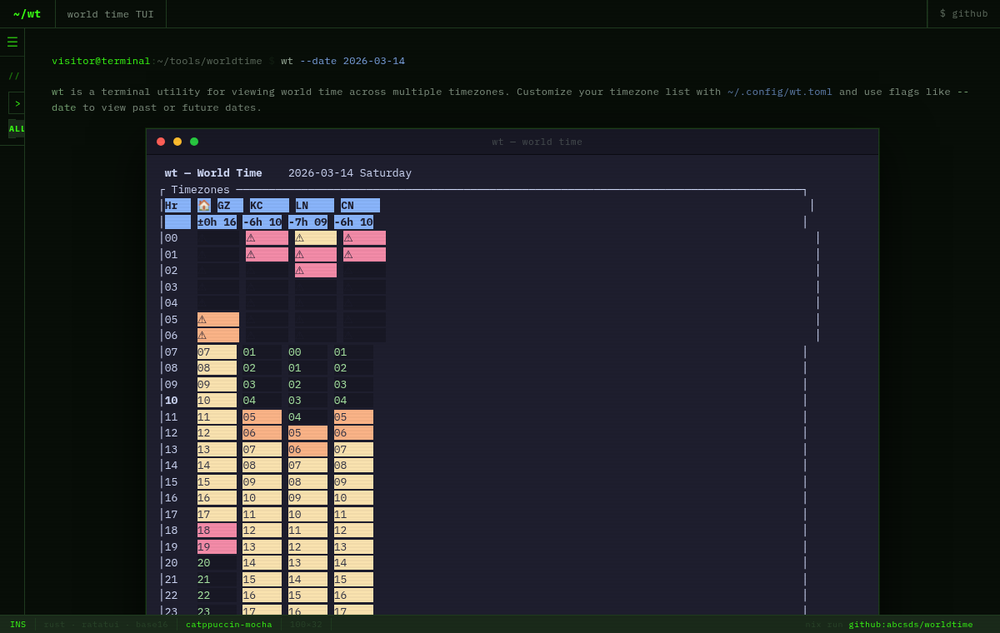
Task: Click the warning icon in GZ row 05
Action: click(x=202, y=319)
